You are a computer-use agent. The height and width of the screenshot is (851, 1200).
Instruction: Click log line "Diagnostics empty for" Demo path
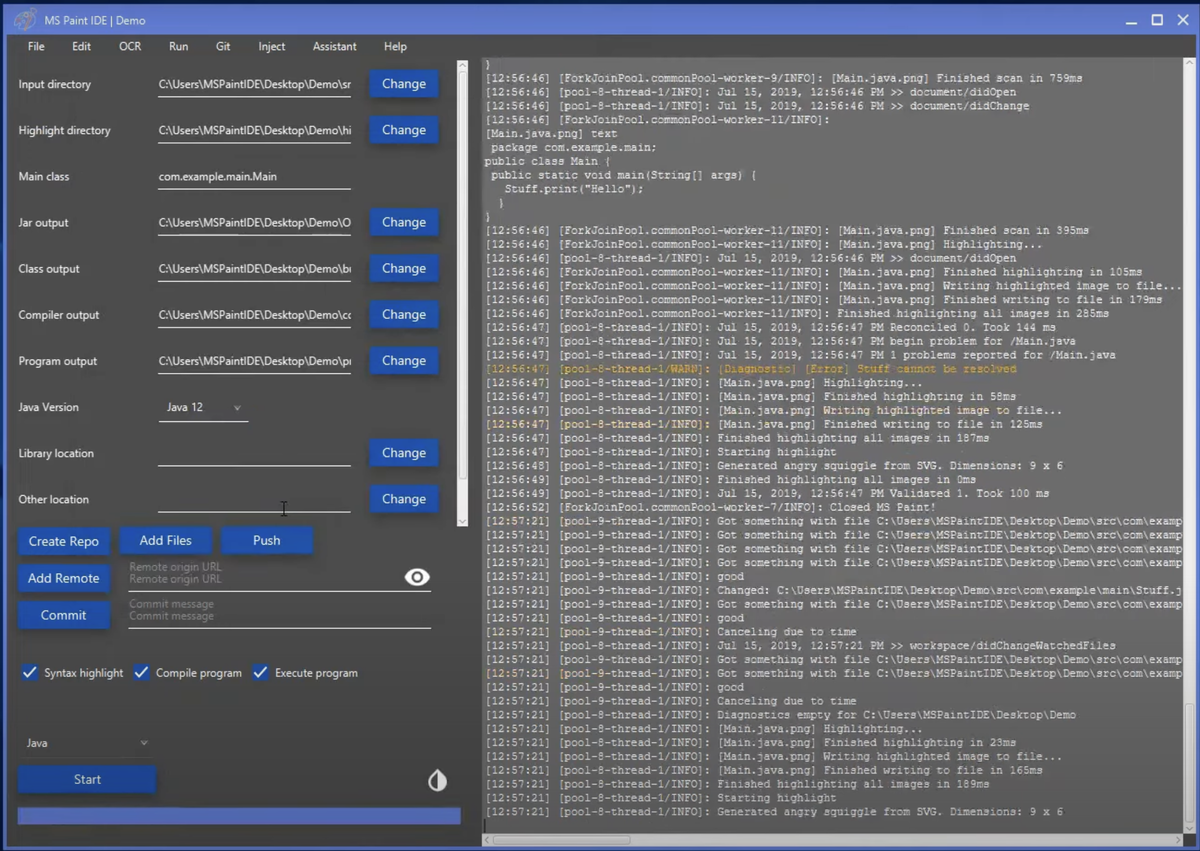pos(781,715)
